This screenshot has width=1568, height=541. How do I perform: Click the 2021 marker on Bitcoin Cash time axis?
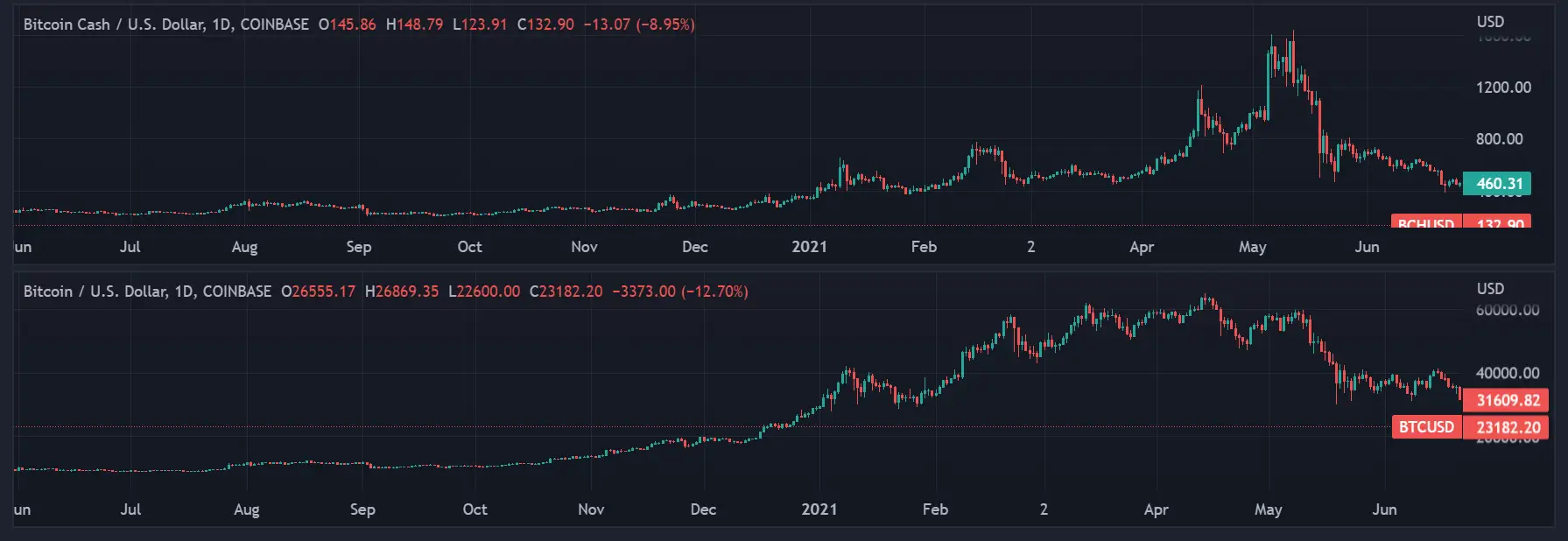click(809, 247)
